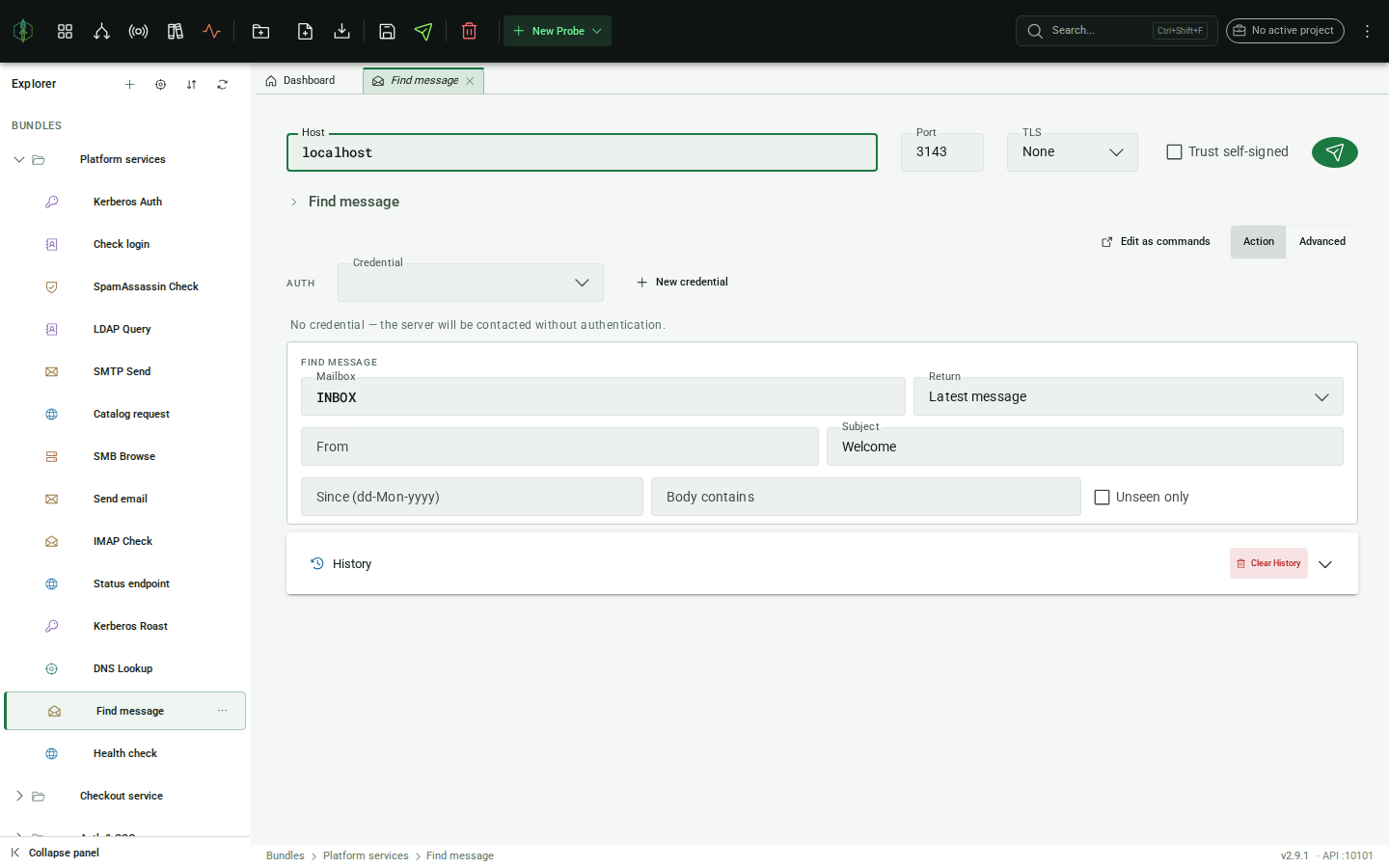Viewport: 1389px width, 868px height.
Task: Click Edit as commands
Action: [x=1156, y=242]
